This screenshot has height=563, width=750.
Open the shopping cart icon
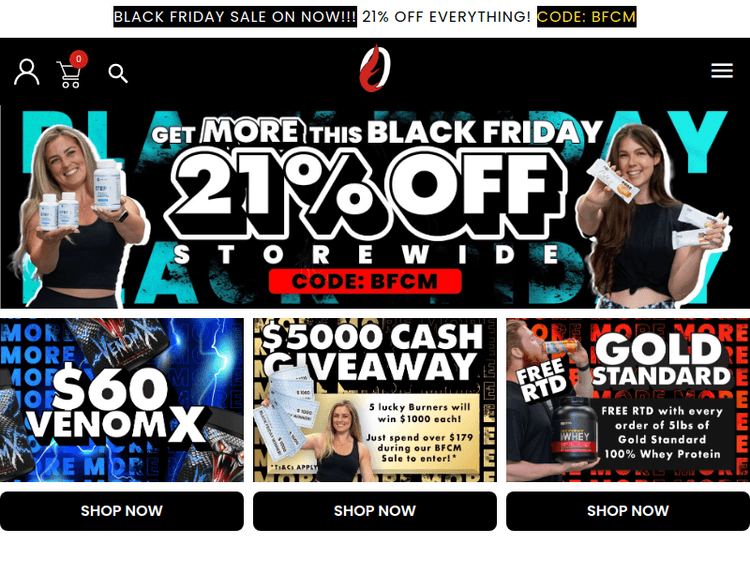(69, 75)
